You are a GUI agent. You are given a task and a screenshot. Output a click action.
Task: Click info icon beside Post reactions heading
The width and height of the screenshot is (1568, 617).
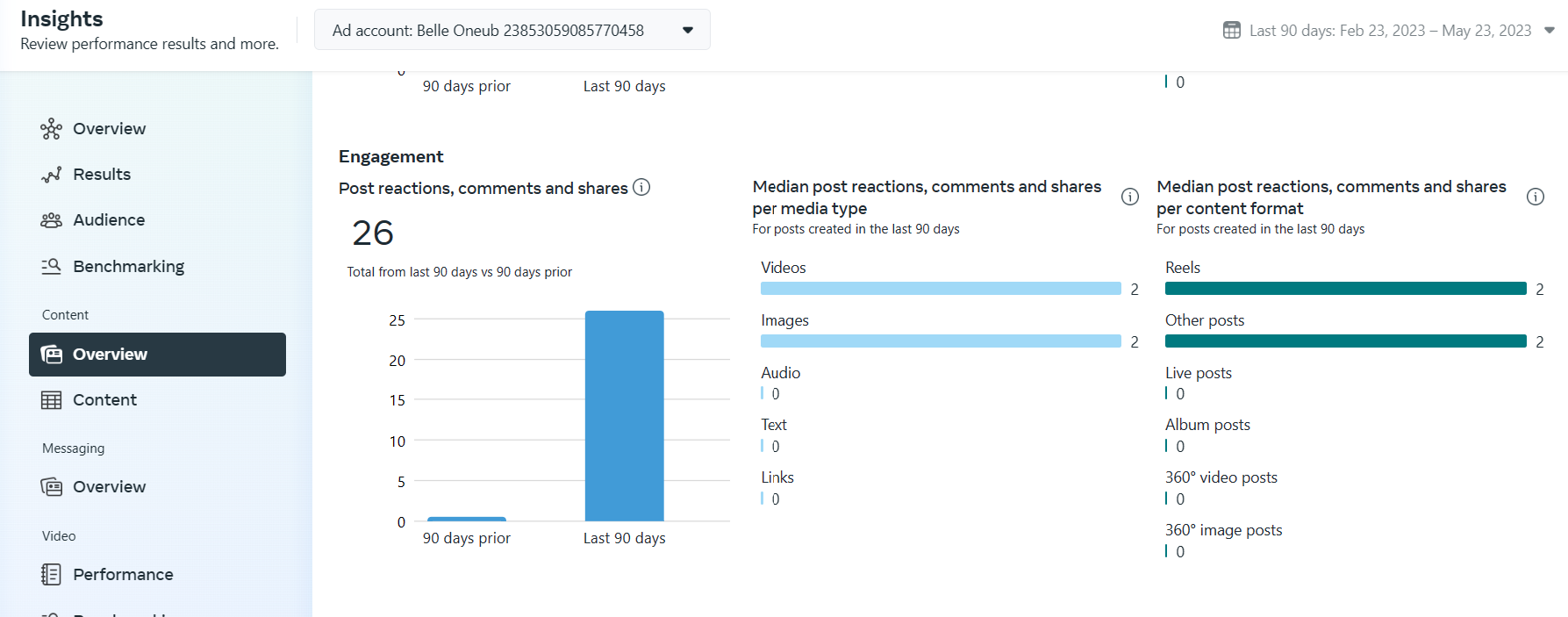click(641, 187)
